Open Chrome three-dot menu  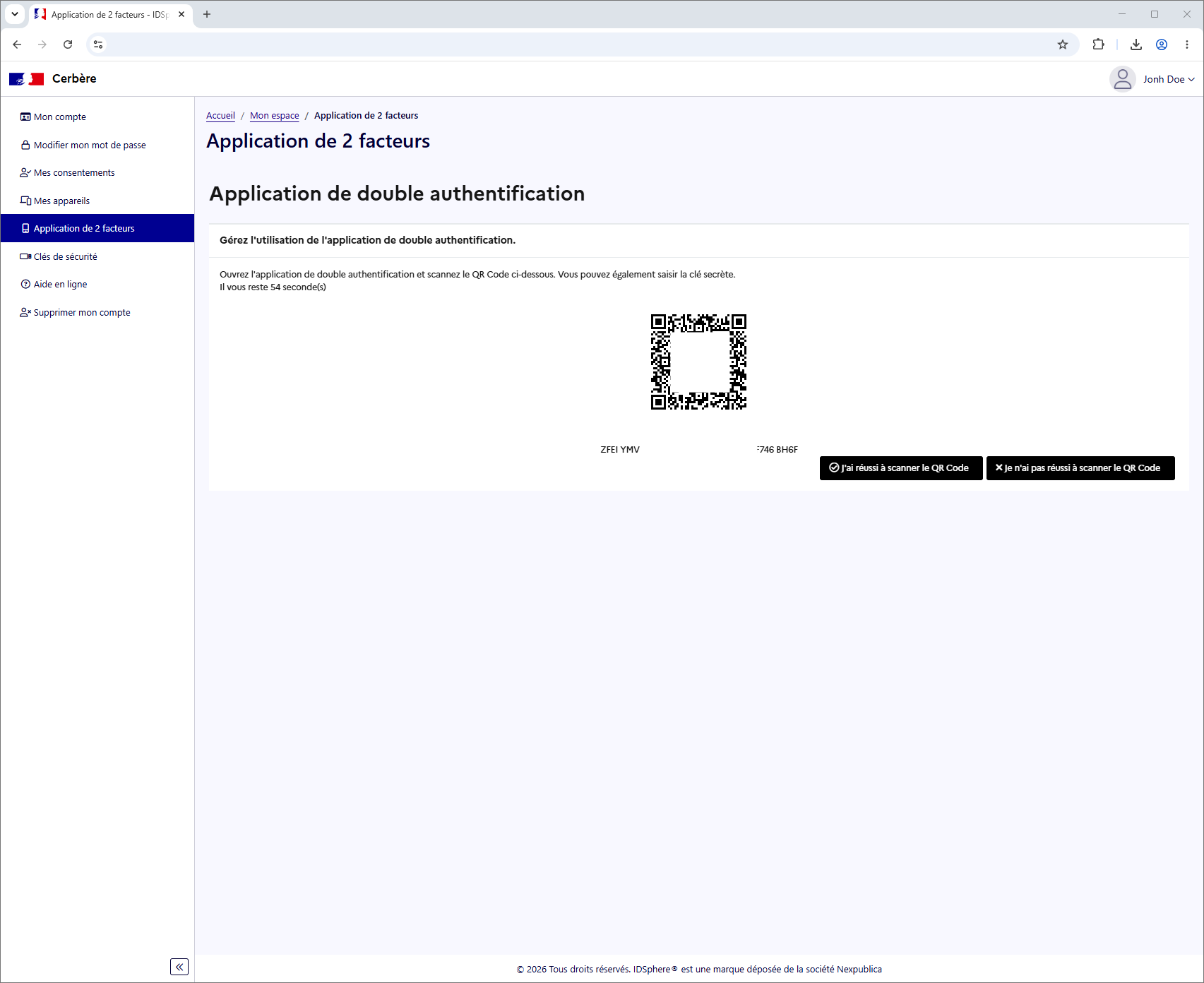coord(1187,44)
